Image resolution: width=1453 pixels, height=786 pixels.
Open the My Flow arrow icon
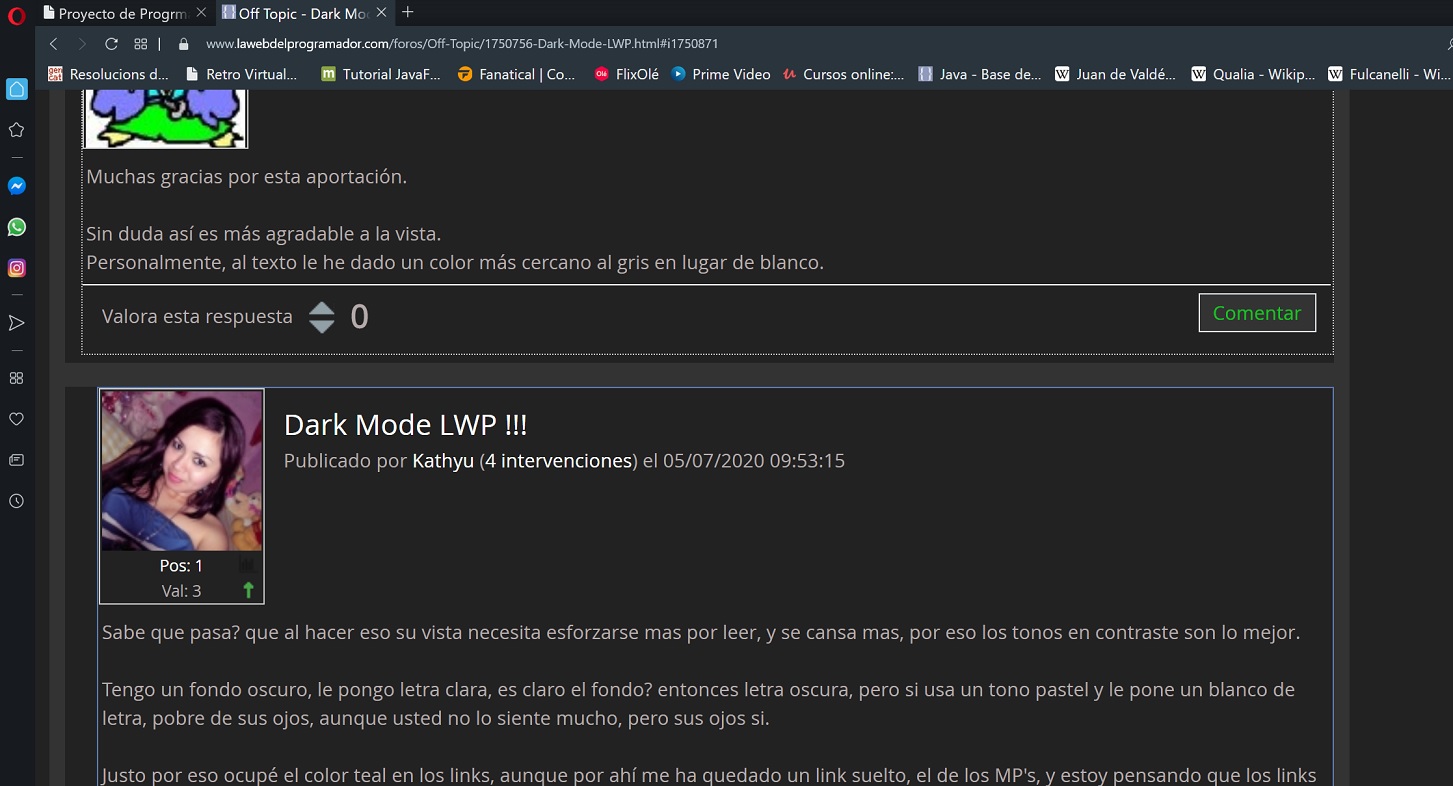pos(16,323)
